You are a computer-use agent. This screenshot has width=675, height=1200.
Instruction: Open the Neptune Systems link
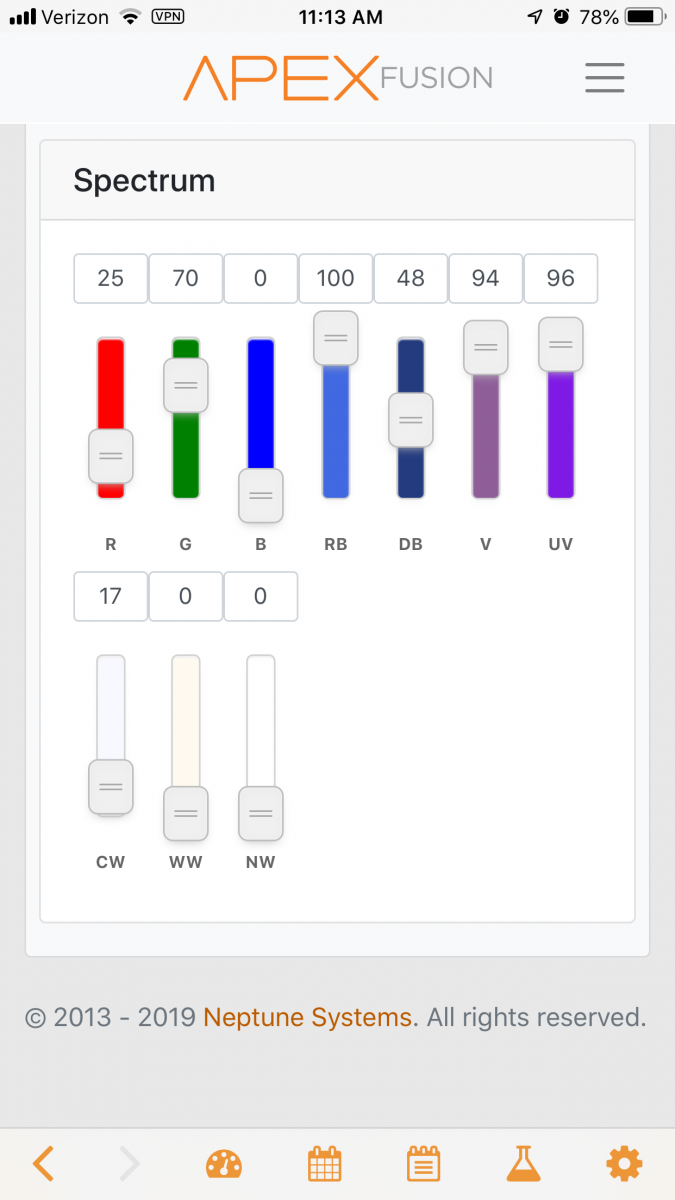307,1018
